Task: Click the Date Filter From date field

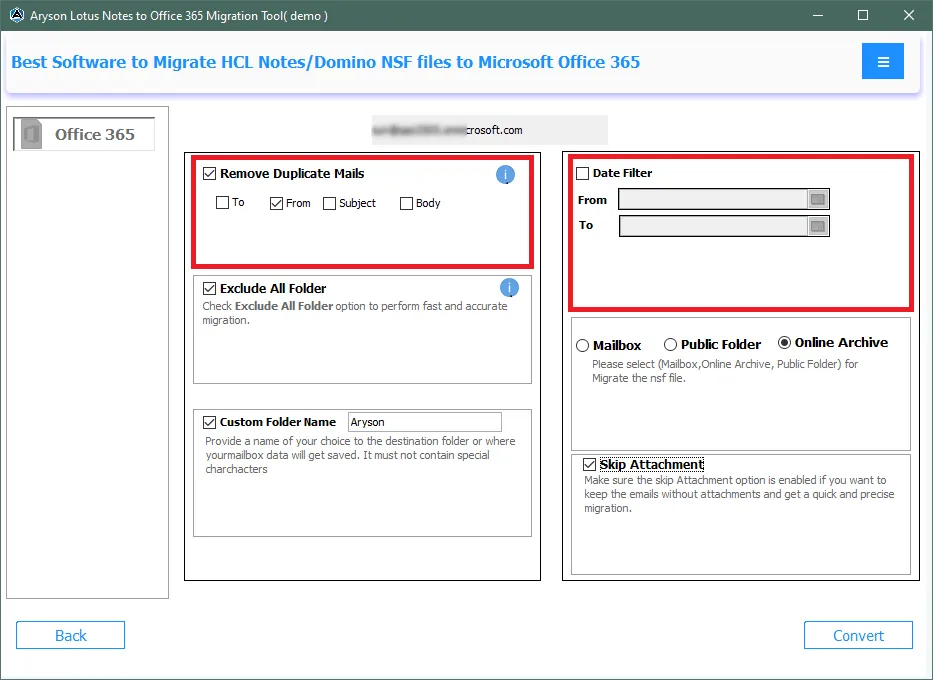Action: 713,199
